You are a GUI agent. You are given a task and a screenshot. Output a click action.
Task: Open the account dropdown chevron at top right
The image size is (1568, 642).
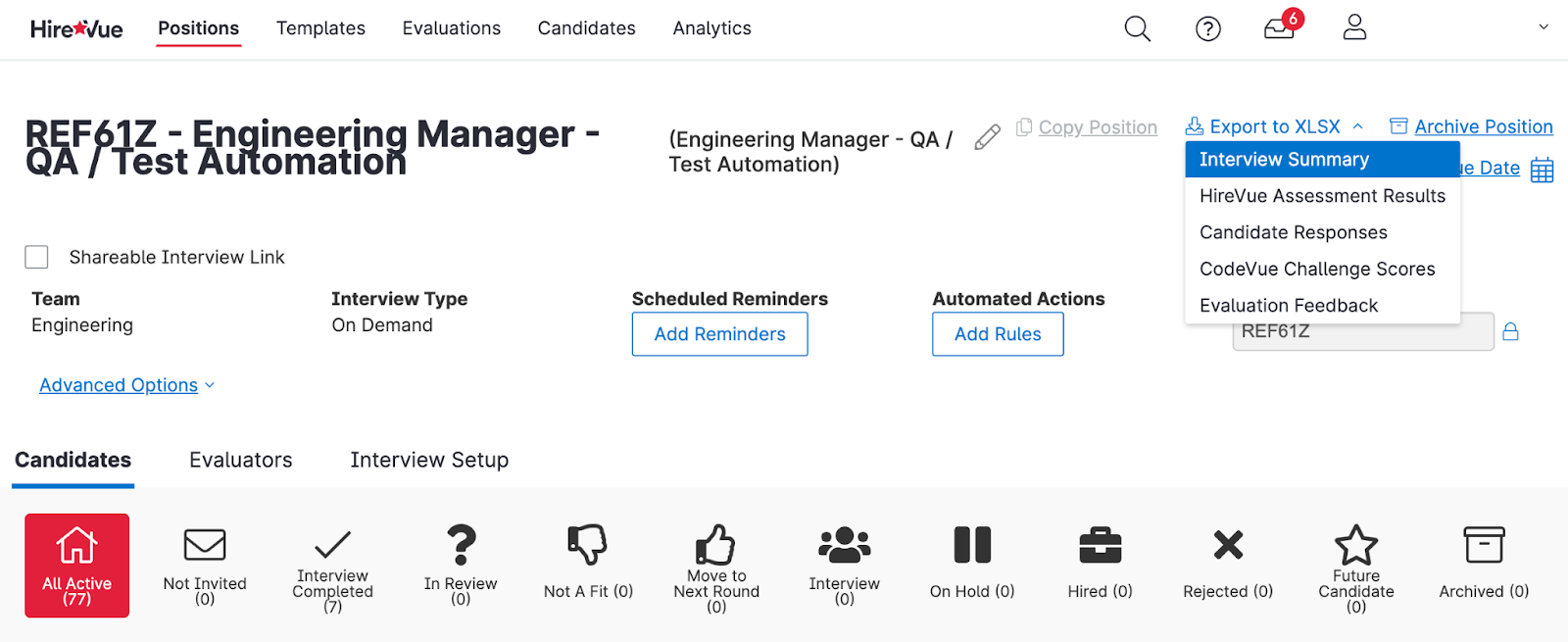point(1543,27)
